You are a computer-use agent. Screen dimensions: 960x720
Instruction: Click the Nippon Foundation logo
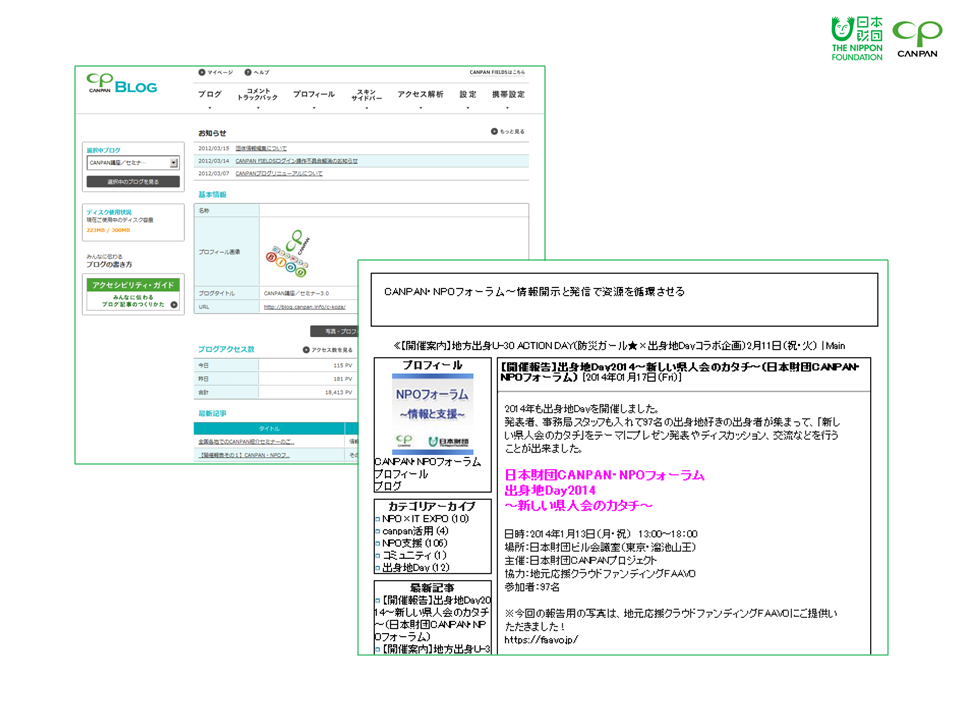[x=857, y=39]
